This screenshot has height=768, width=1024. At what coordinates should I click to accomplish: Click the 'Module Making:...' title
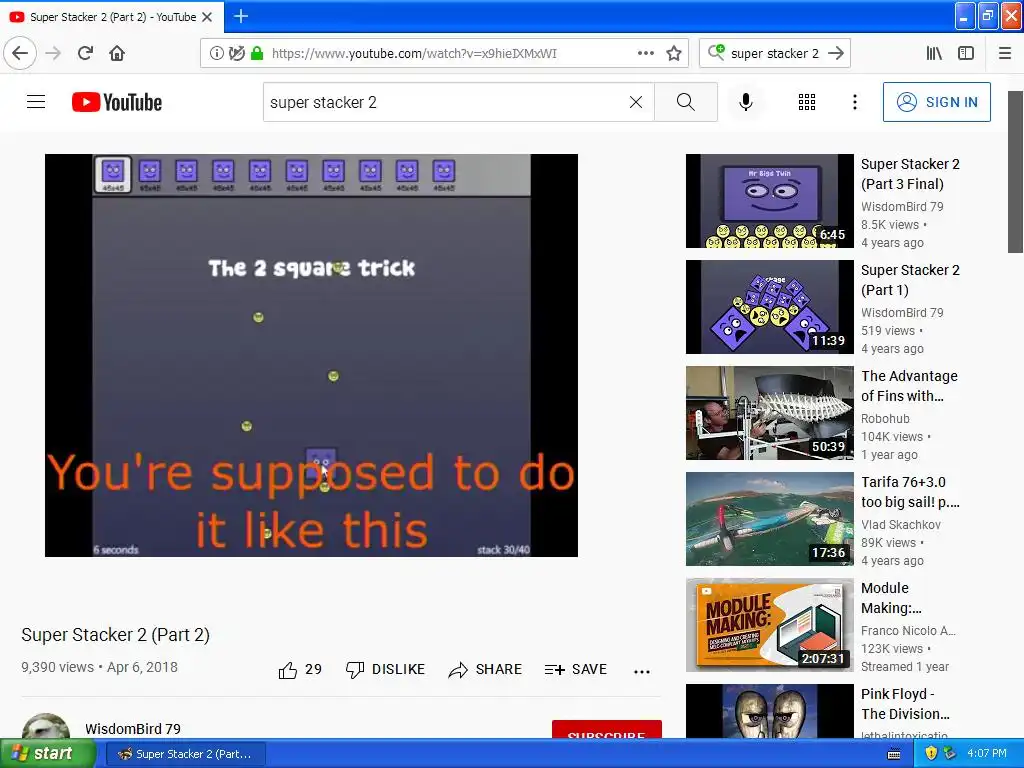pyautogui.click(x=891, y=598)
